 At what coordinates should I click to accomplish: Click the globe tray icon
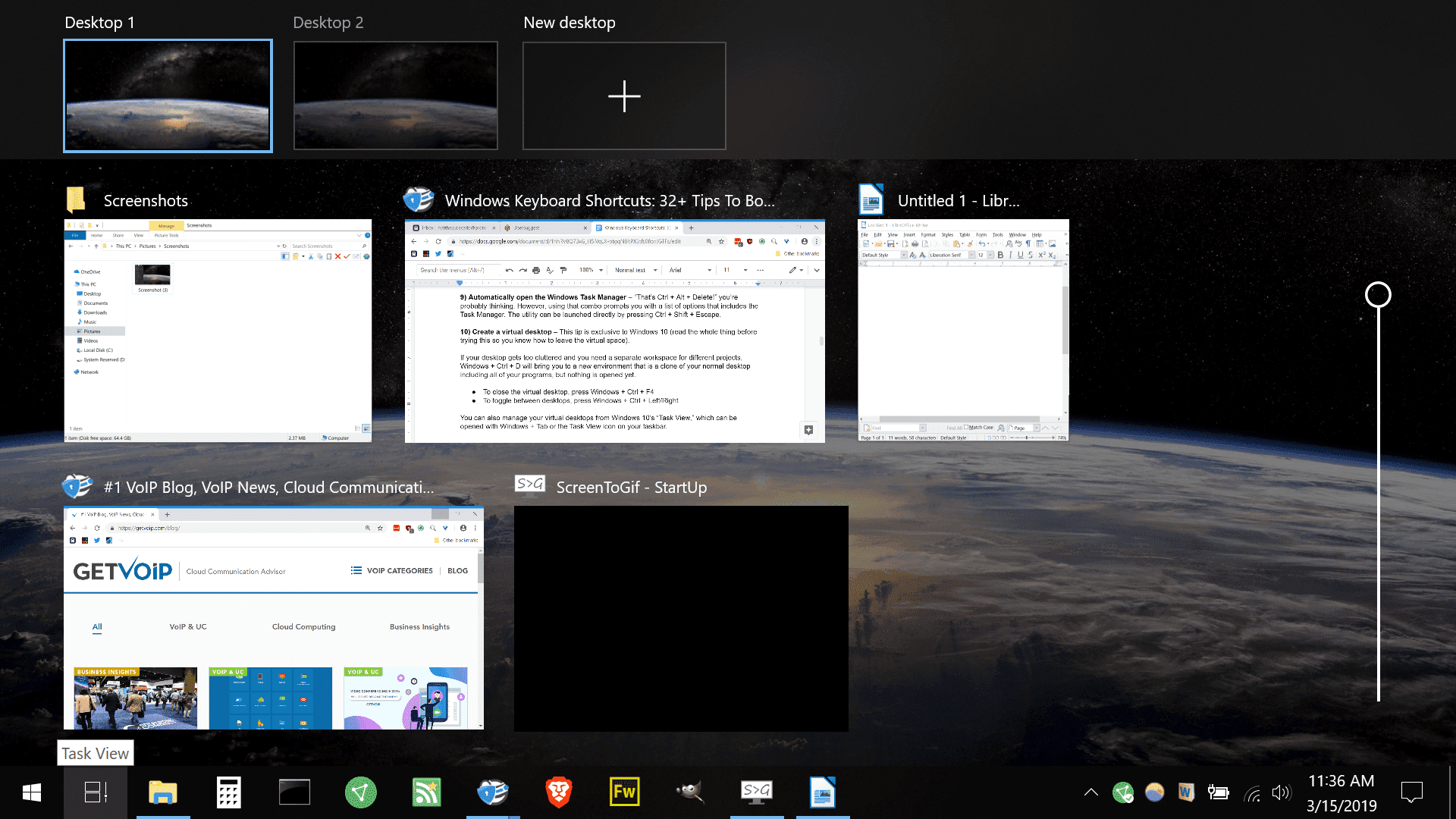(1154, 792)
